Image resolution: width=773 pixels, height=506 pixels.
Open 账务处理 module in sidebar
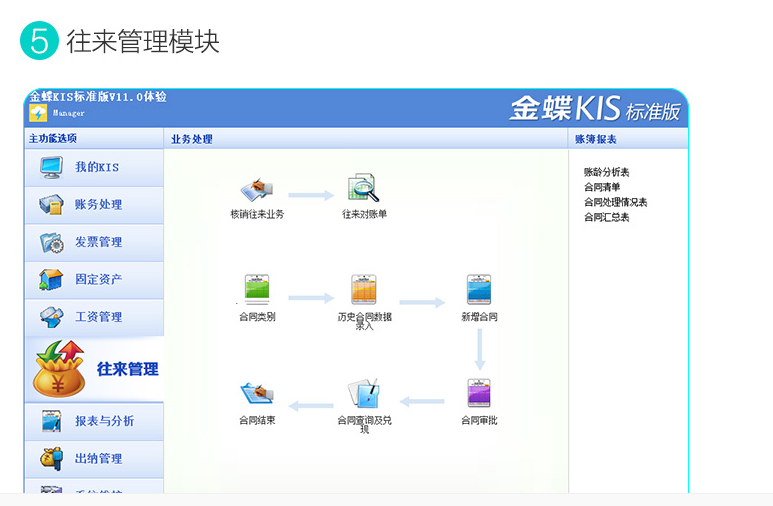95,204
